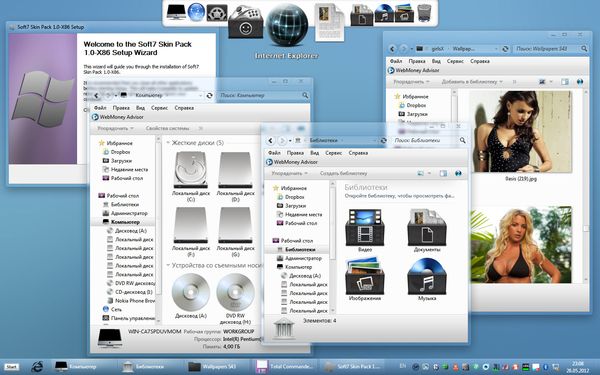Select Панель управления in Компьютер tree

point(129,318)
